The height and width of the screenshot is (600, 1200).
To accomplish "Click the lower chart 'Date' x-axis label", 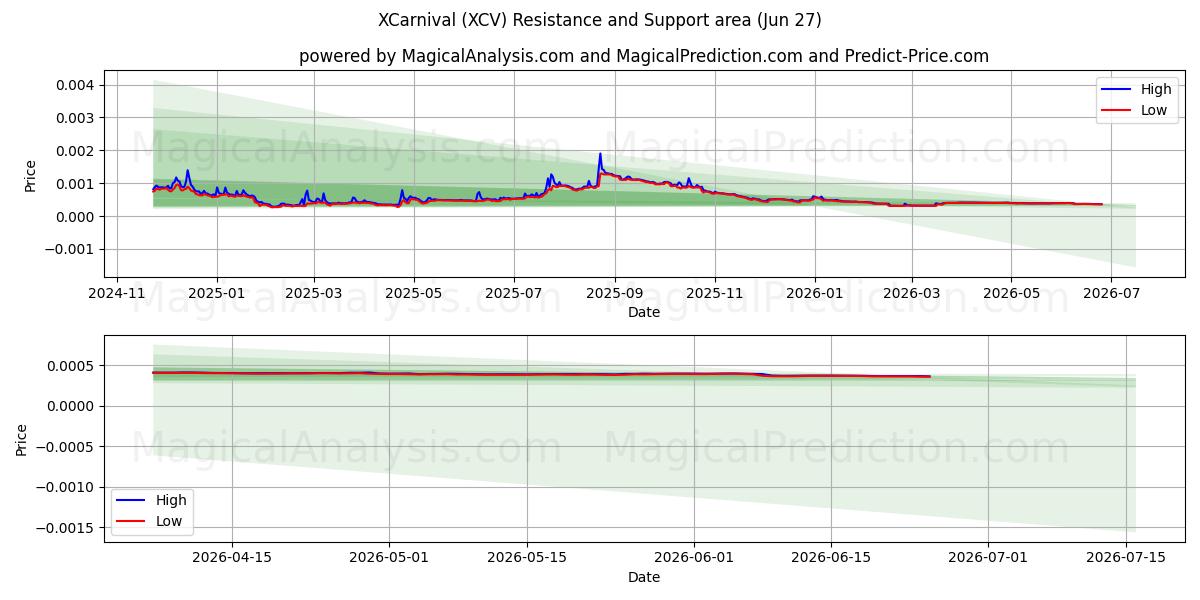I will point(644,577).
